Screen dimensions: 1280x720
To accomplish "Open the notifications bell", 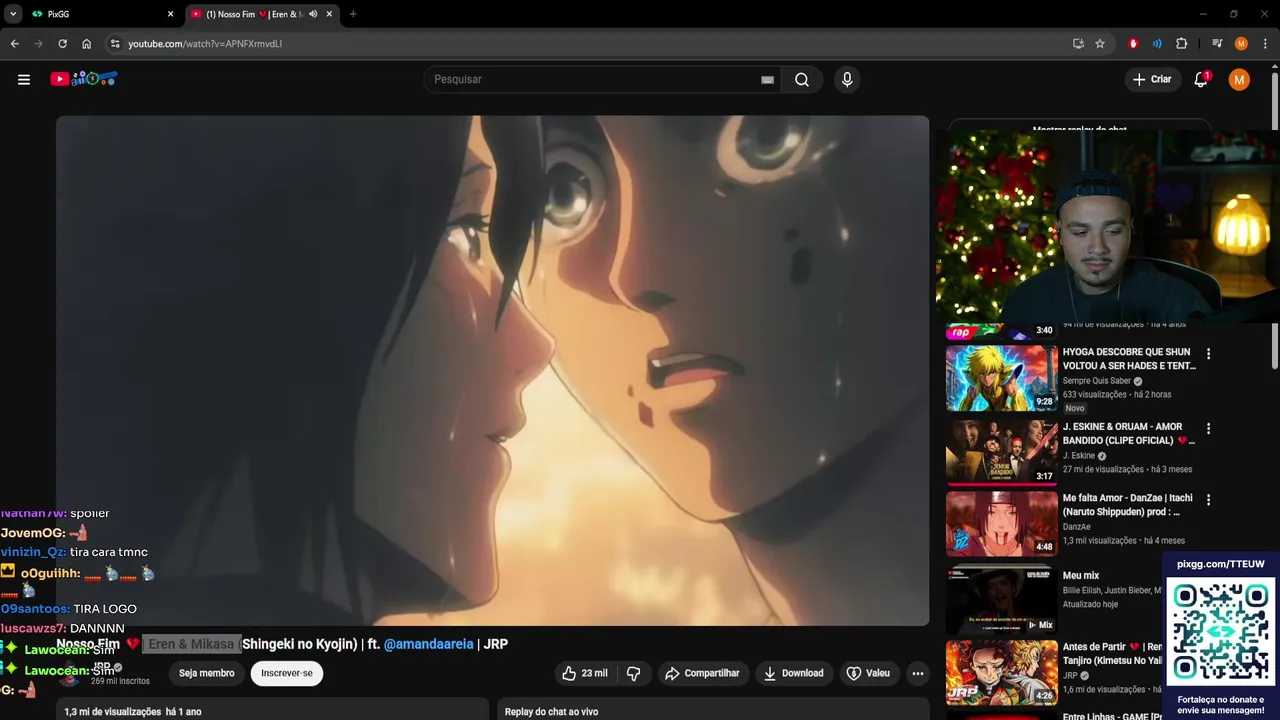I will click(1201, 79).
